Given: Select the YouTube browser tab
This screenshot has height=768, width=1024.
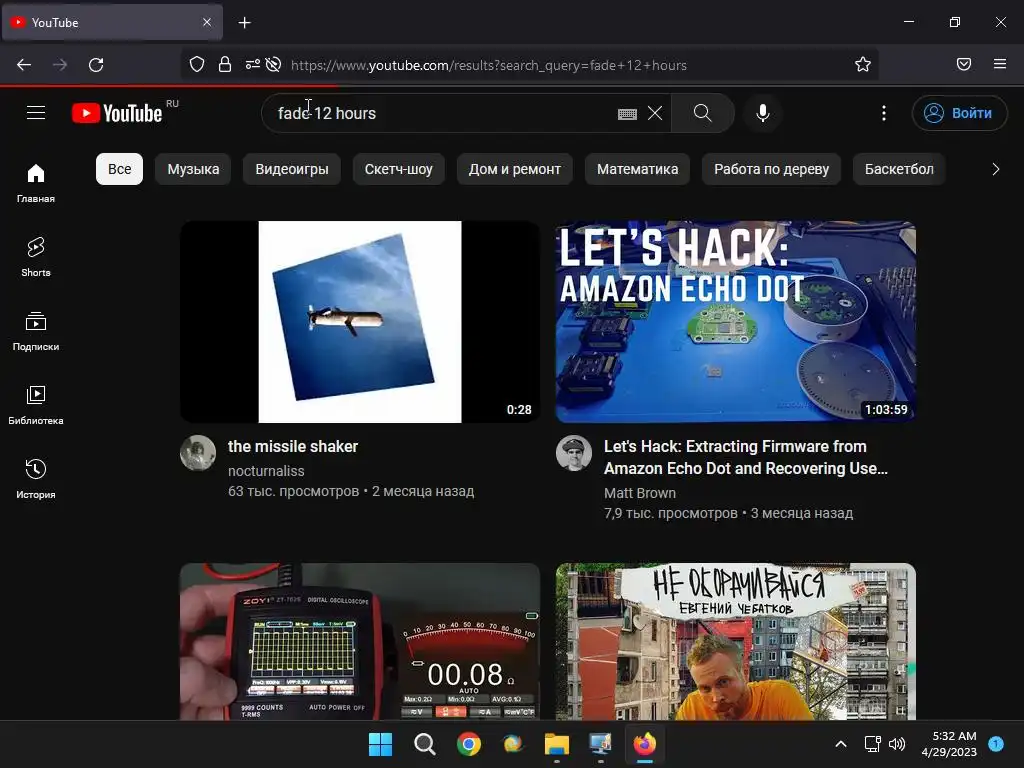Looking at the screenshot, I should click(112, 22).
